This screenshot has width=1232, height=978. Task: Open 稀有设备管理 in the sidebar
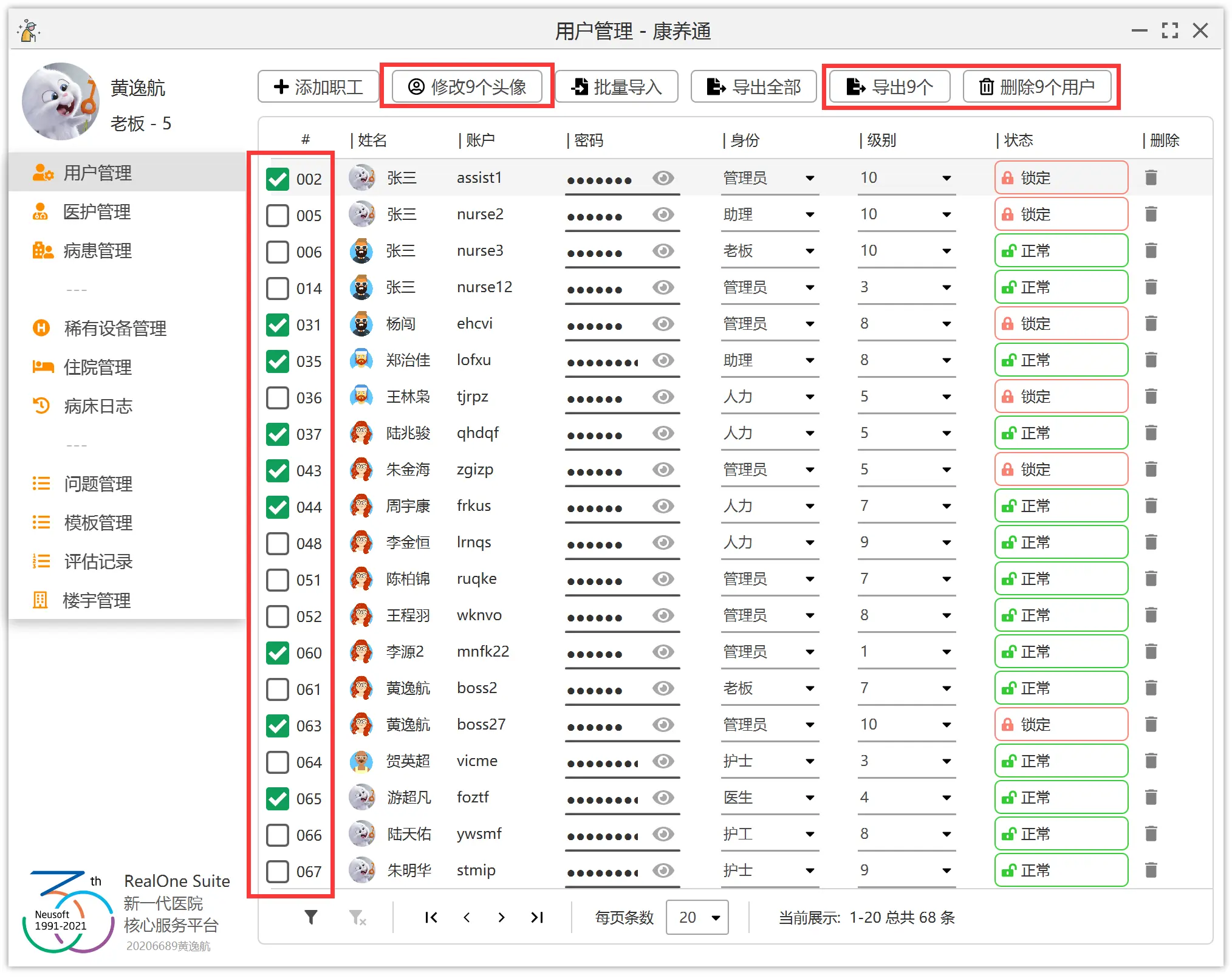click(x=115, y=329)
